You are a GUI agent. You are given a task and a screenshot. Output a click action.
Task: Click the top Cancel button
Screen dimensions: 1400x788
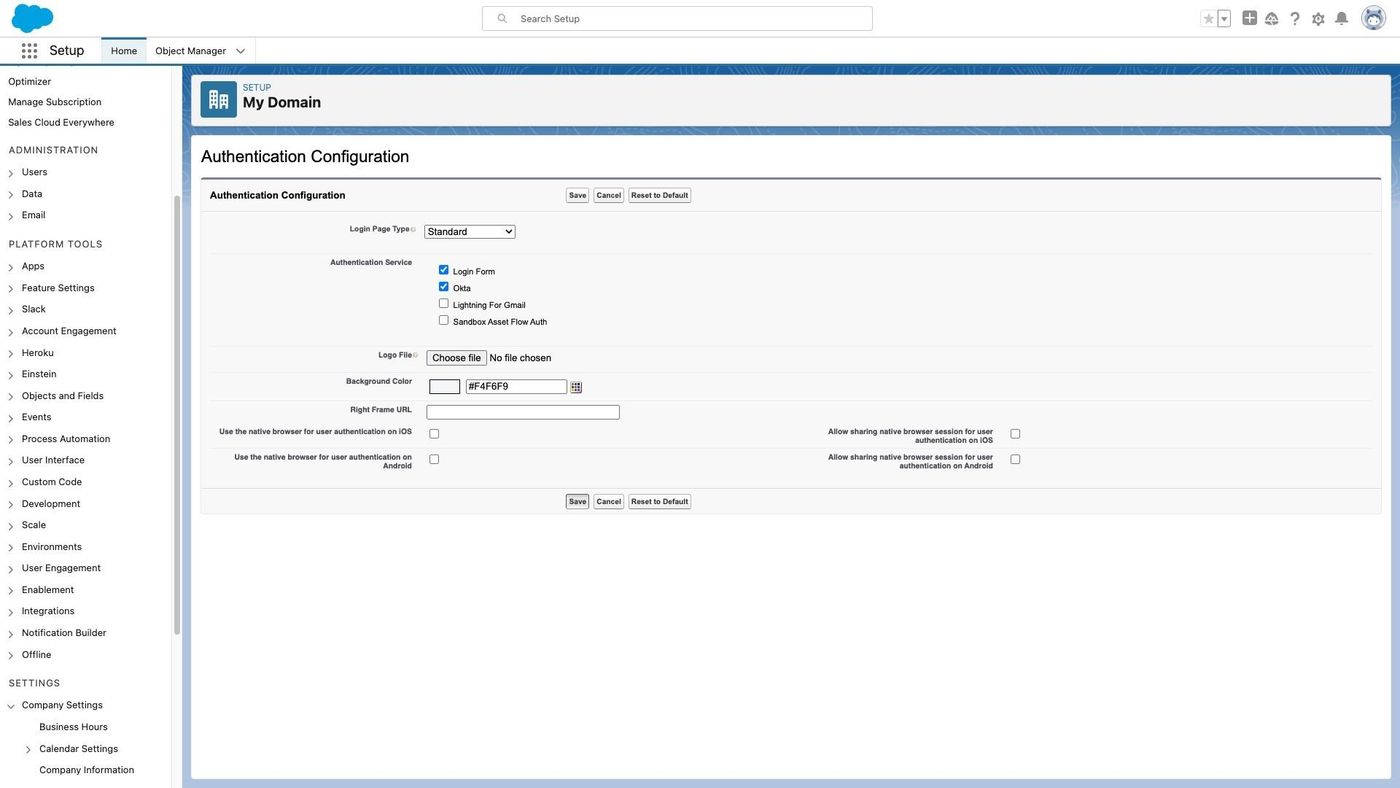(608, 195)
